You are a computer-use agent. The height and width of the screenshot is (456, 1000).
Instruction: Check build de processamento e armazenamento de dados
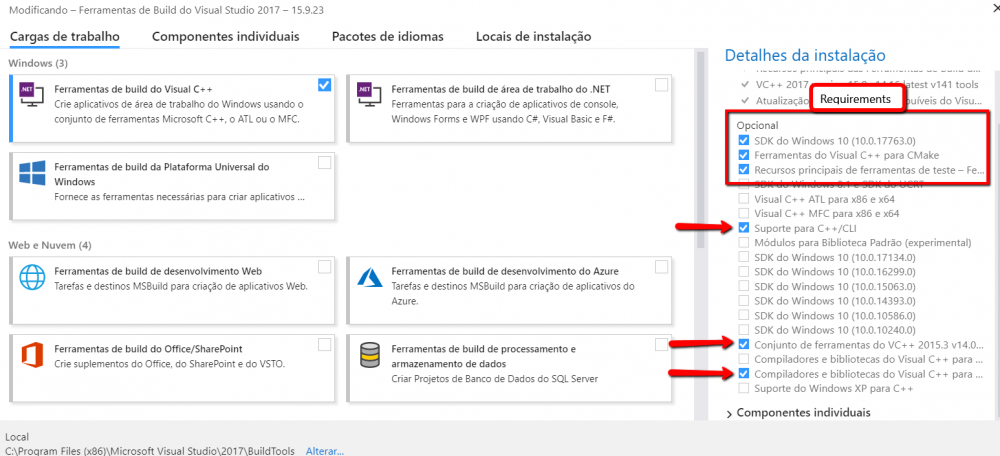pos(661,344)
